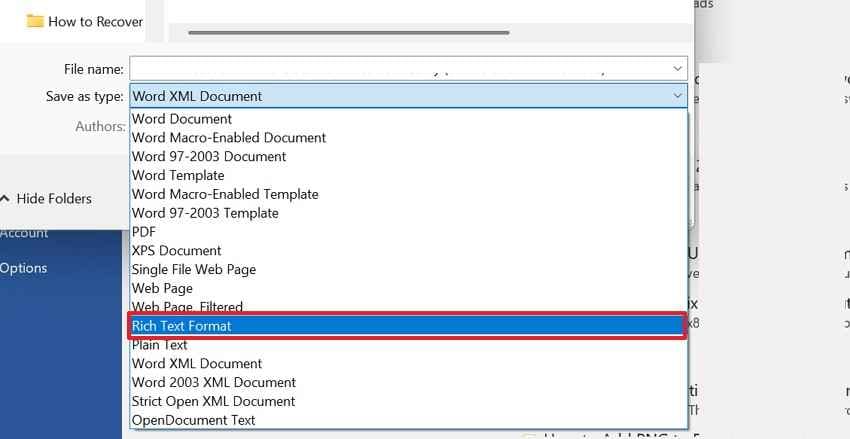This screenshot has height=439, width=850.
Task: Pick Web Page save type
Action: point(409,288)
